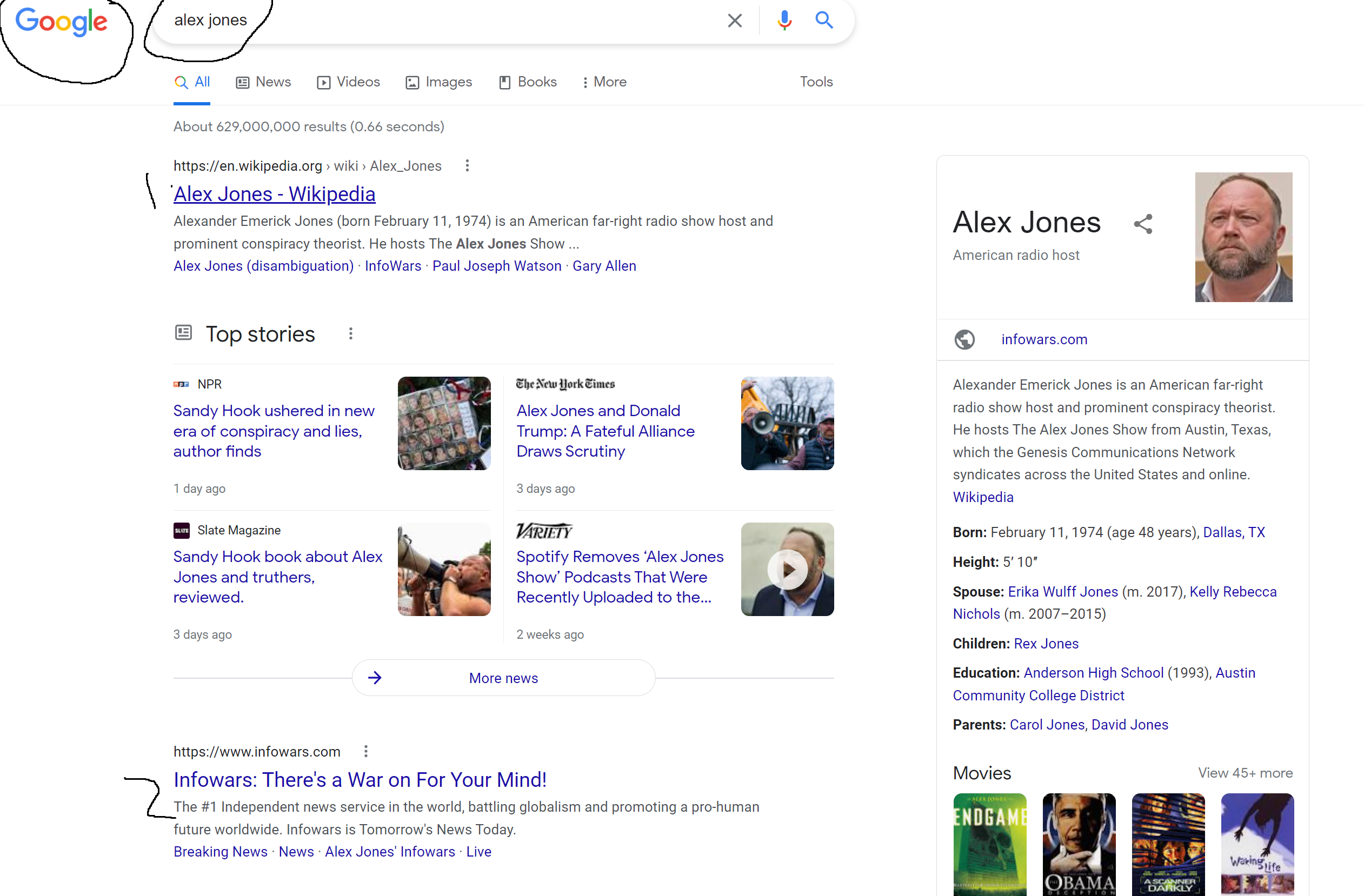This screenshot has width=1364, height=896.
Task: Open the Obama Deception movie poster
Action: click(x=1079, y=845)
